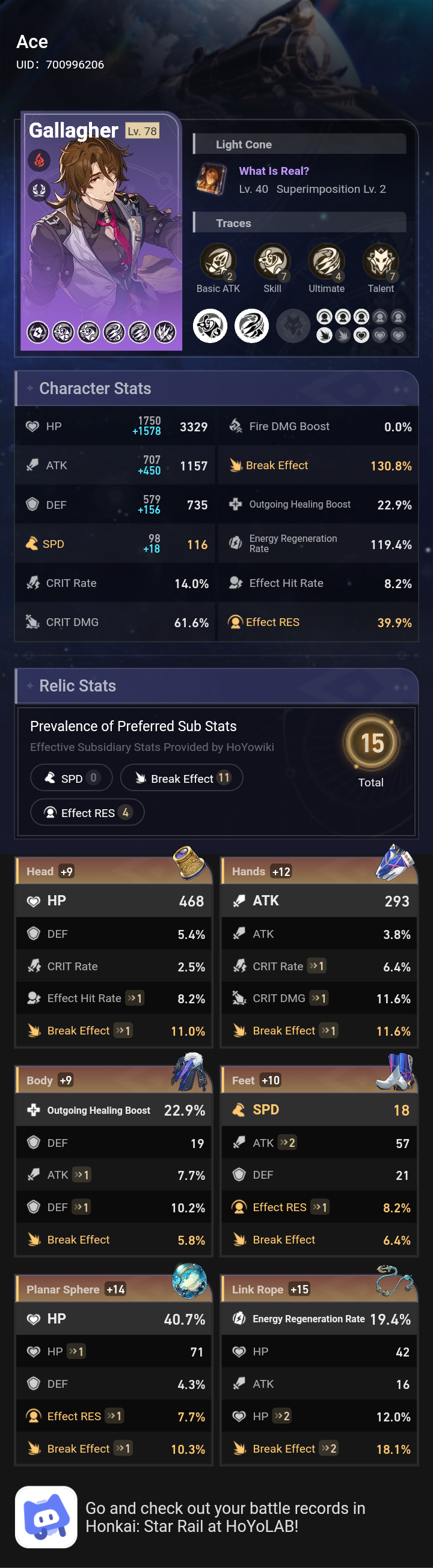Image resolution: width=433 pixels, height=1568 pixels.
Task: Open the Body relic item icon
Action: coord(190,1071)
